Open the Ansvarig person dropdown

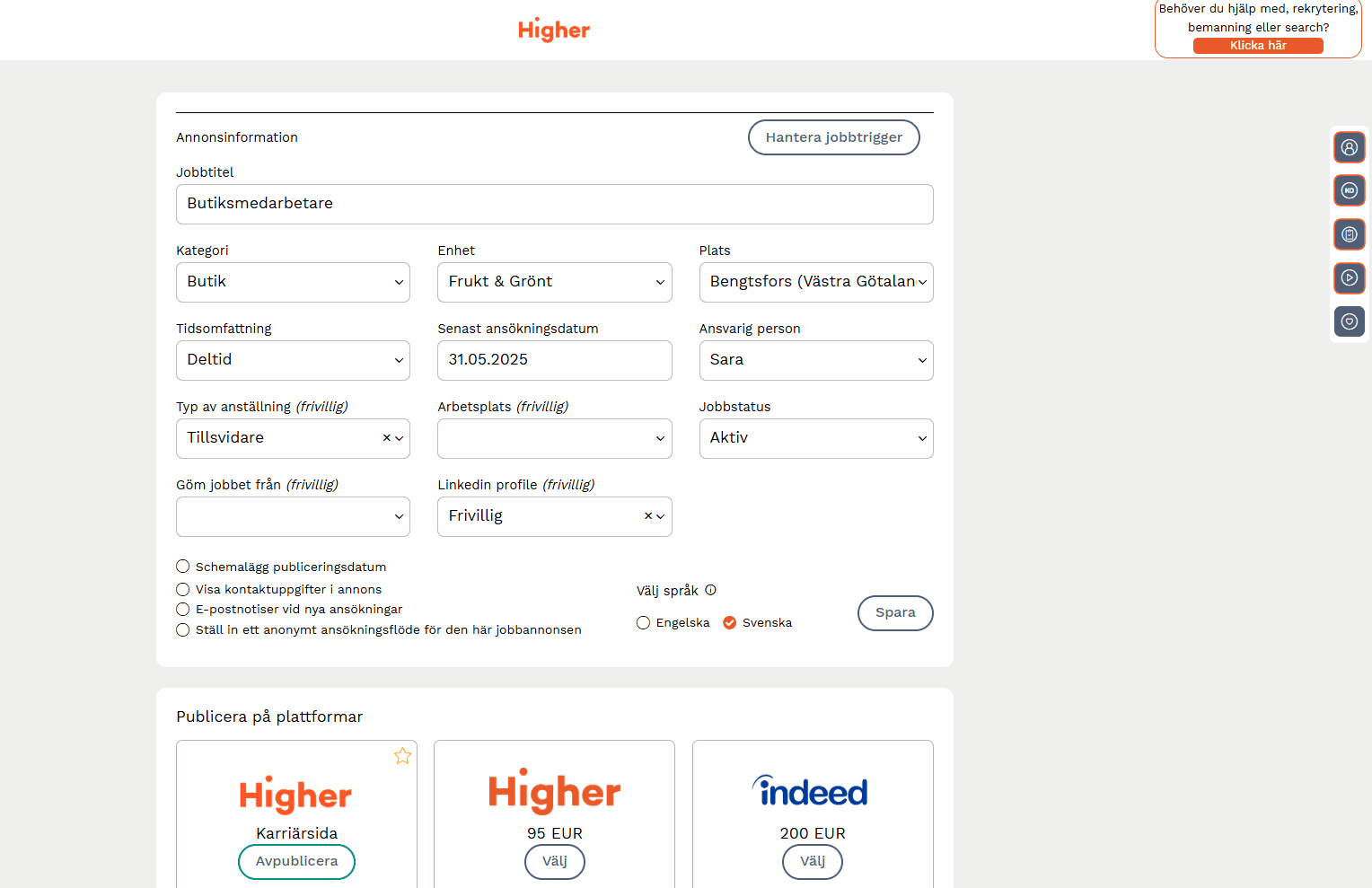(x=815, y=360)
